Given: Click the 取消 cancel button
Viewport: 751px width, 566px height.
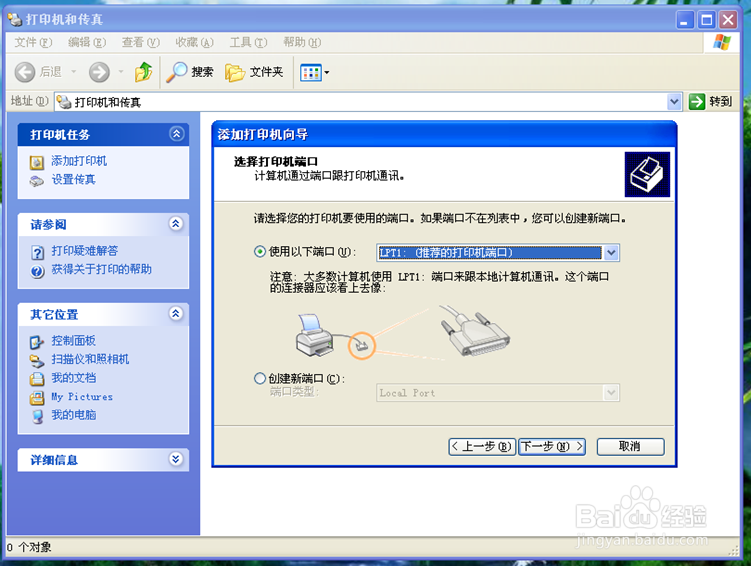Looking at the screenshot, I should point(630,447).
